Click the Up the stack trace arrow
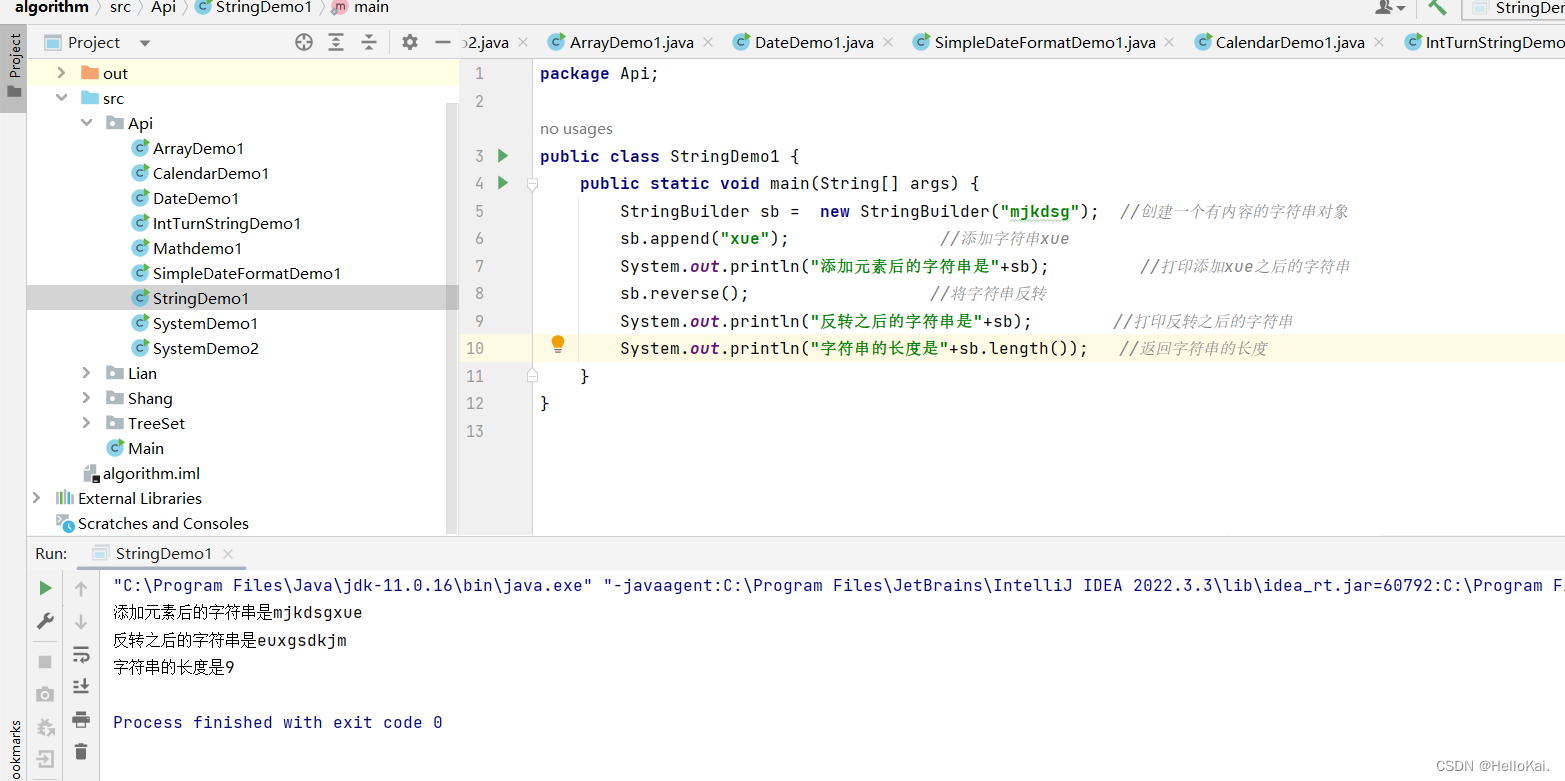Screen dimensions: 1565x781 tap(81, 588)
